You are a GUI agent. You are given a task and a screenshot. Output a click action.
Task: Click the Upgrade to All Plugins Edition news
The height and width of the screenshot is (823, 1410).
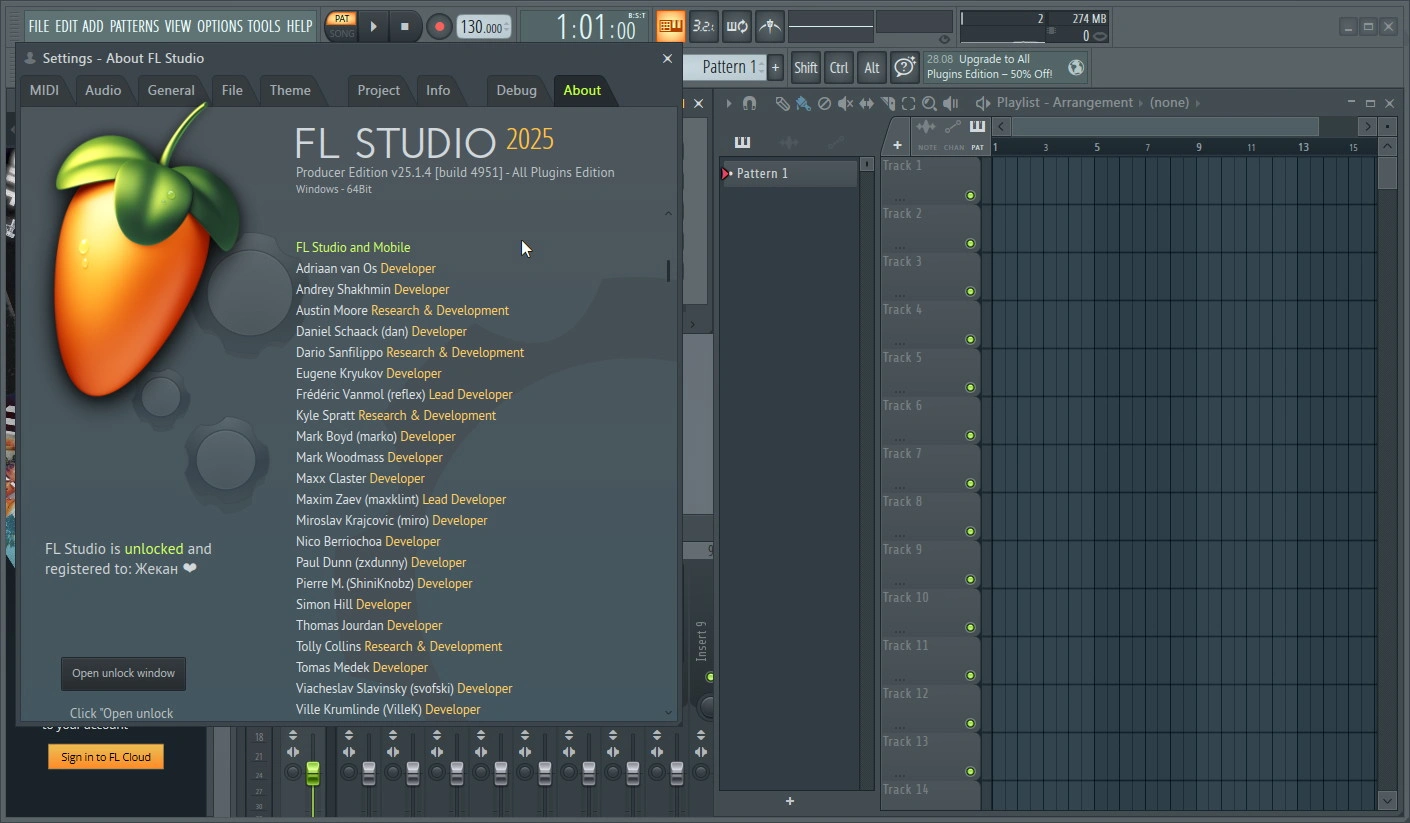click(990, 67)
